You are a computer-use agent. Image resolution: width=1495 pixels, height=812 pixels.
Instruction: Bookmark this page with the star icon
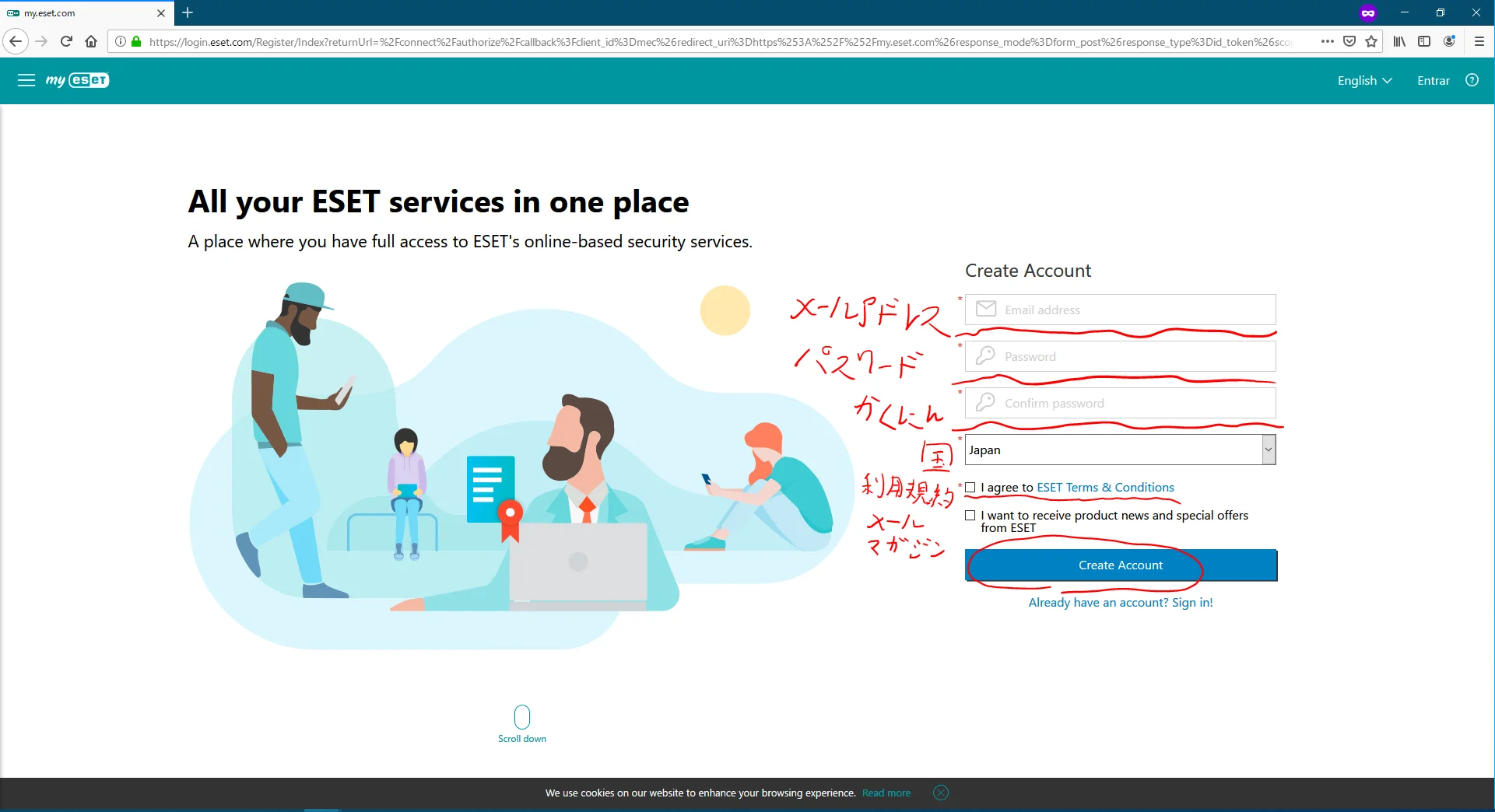tap(1371, 41)
